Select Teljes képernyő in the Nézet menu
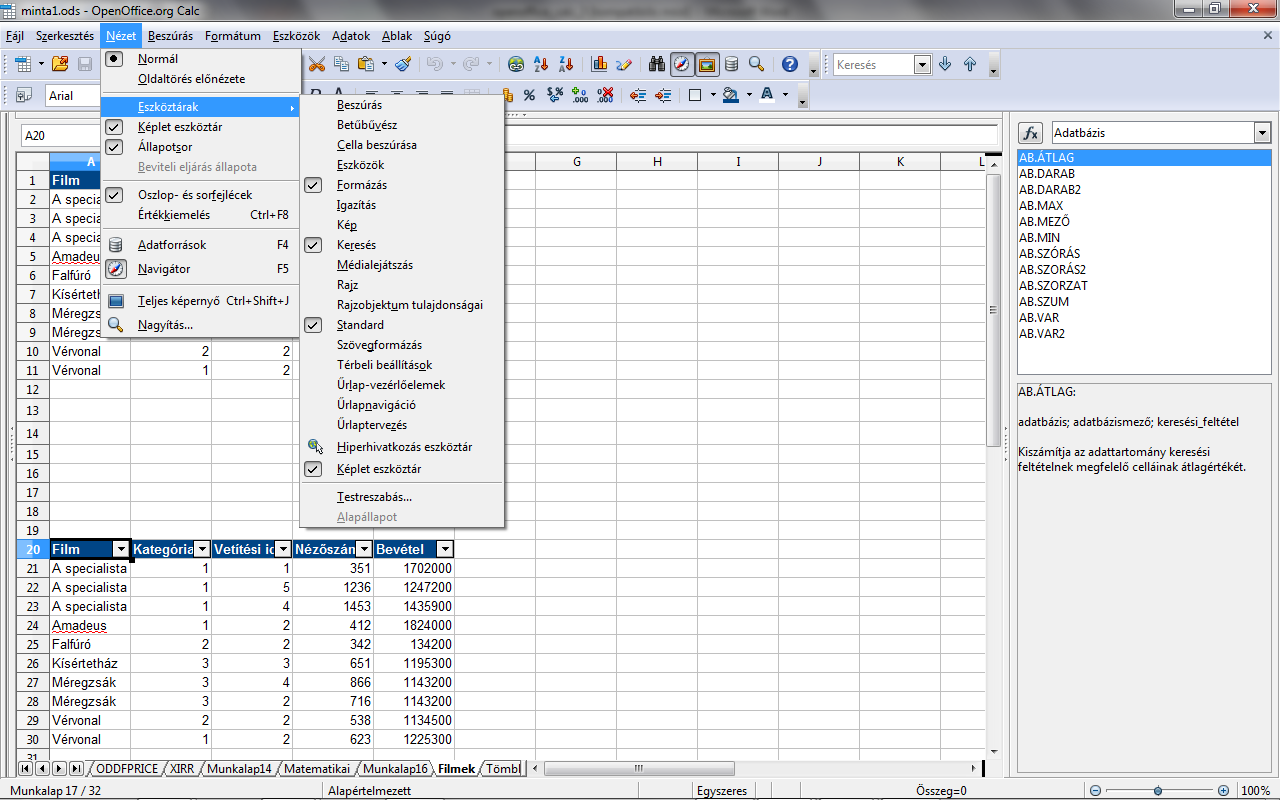 (x=200, y=300)
